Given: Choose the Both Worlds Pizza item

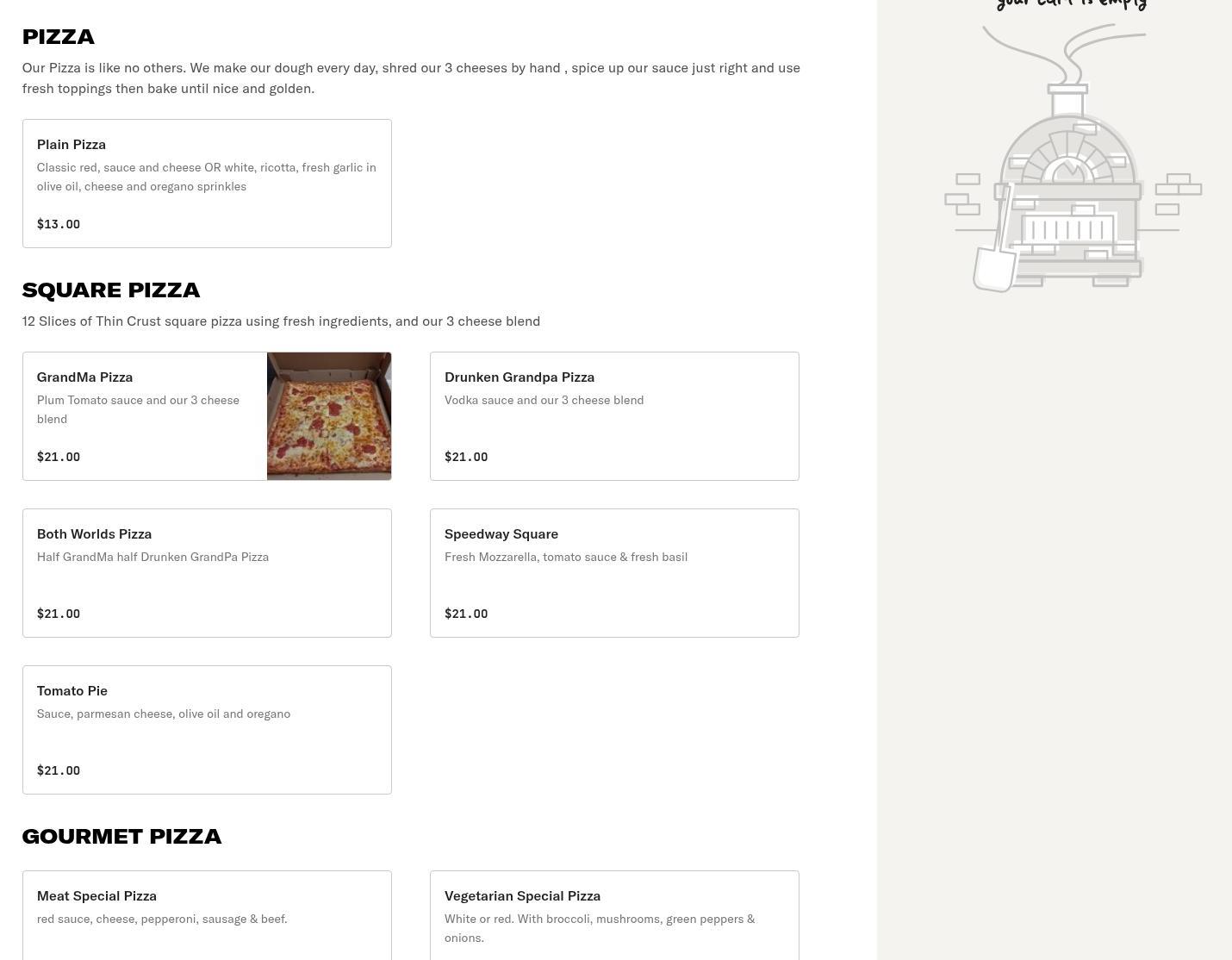Looking at the screenshot, I should 207,573.
